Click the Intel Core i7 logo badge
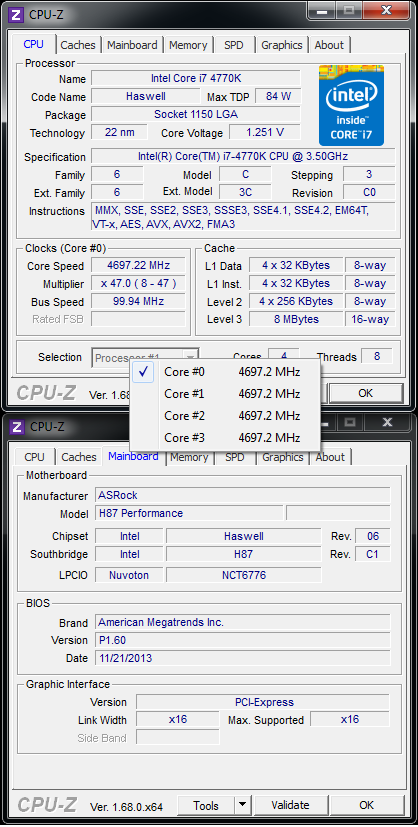This screenshot has height=827, width=418. coord(351,105)
